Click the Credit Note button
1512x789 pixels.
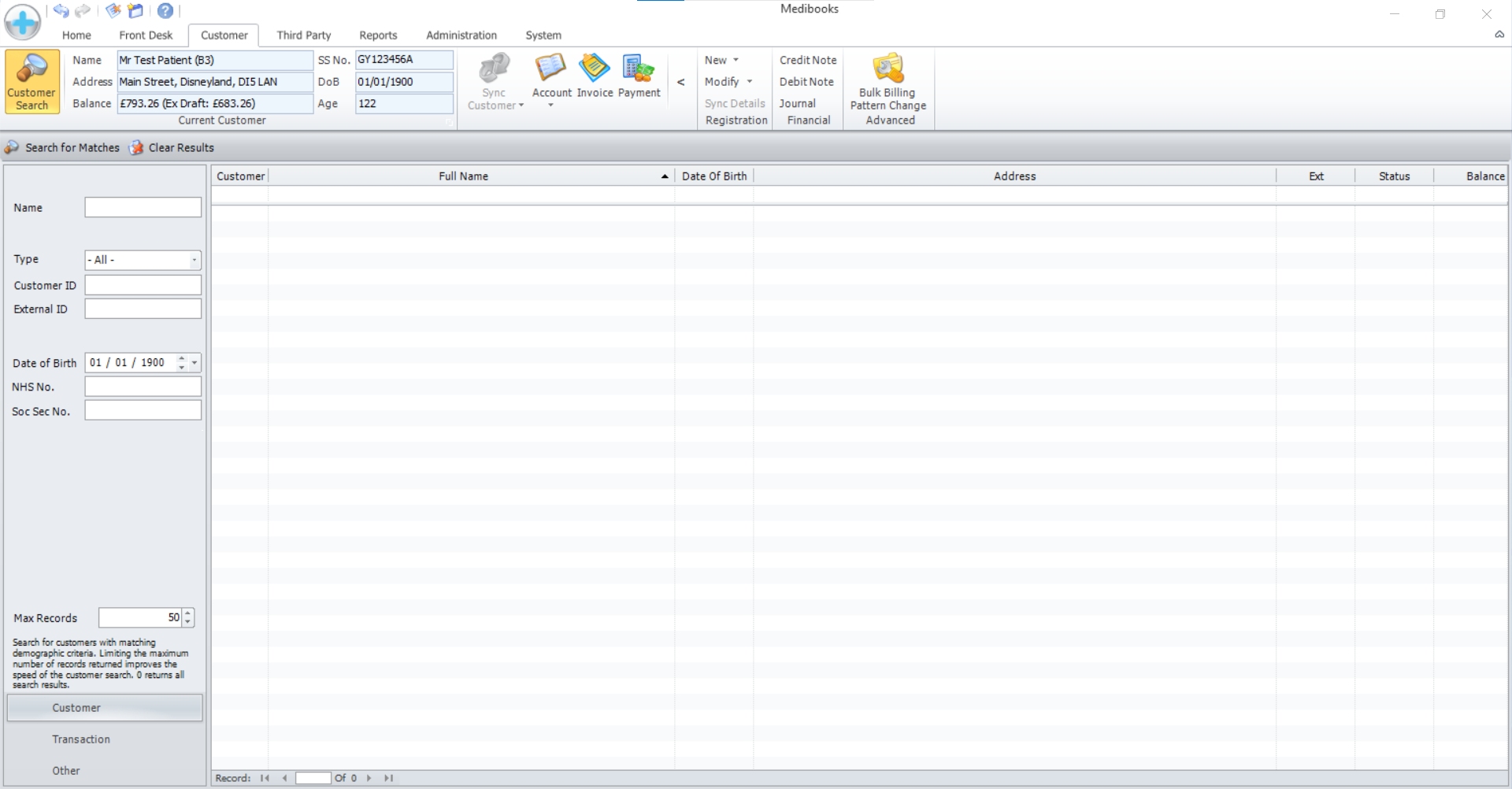click(808, 61)
